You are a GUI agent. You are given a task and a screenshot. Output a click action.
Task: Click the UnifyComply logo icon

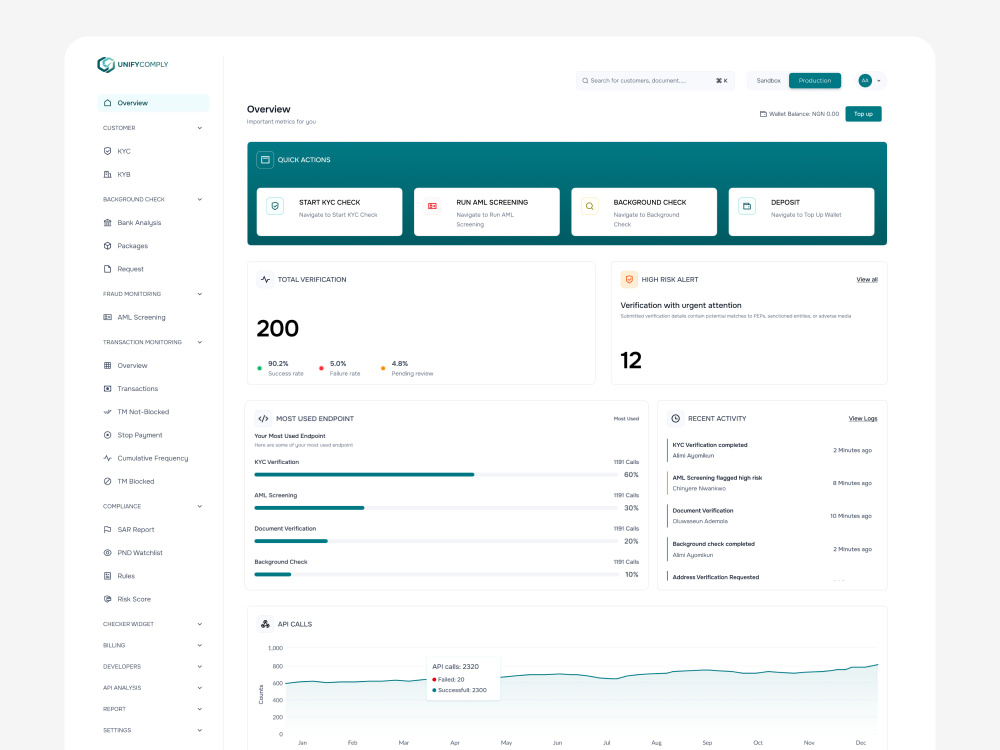[106, 64]
